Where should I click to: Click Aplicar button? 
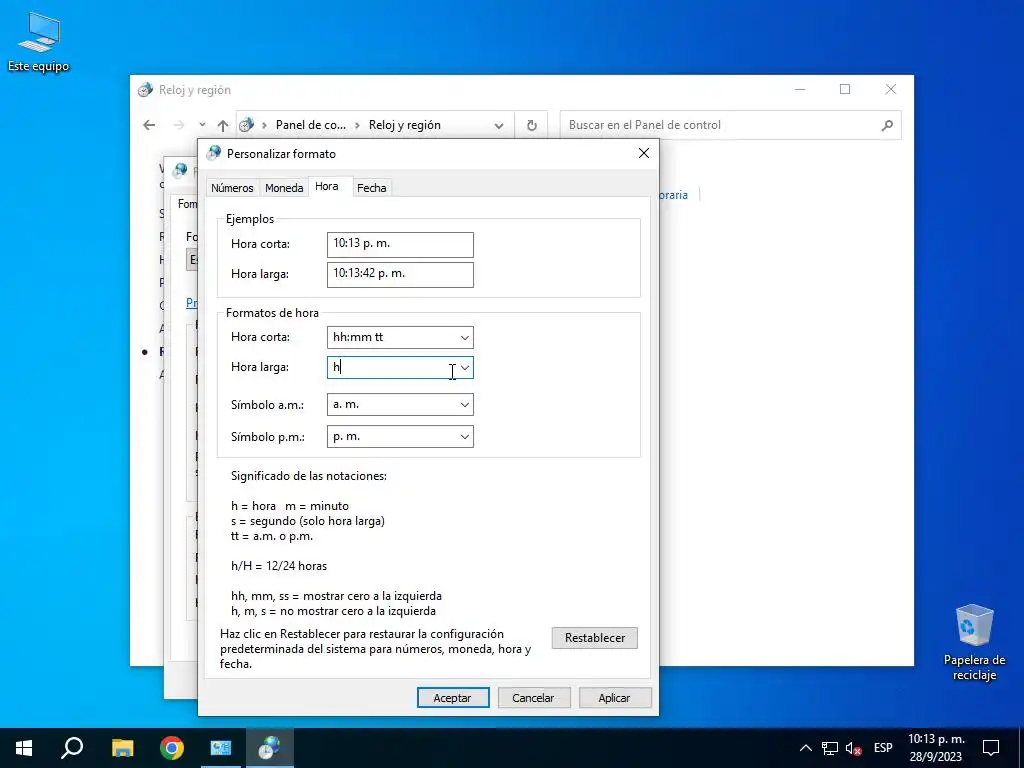tap(615, 697)
